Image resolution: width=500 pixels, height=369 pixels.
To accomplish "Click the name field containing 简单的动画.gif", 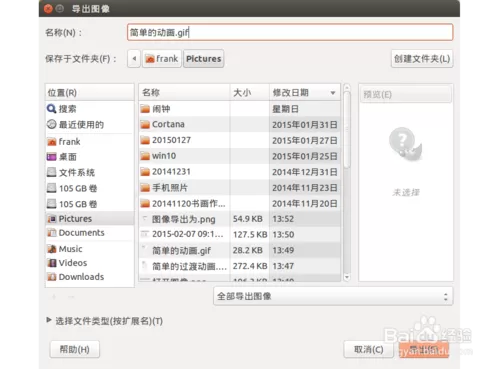I will coord(290,32).
